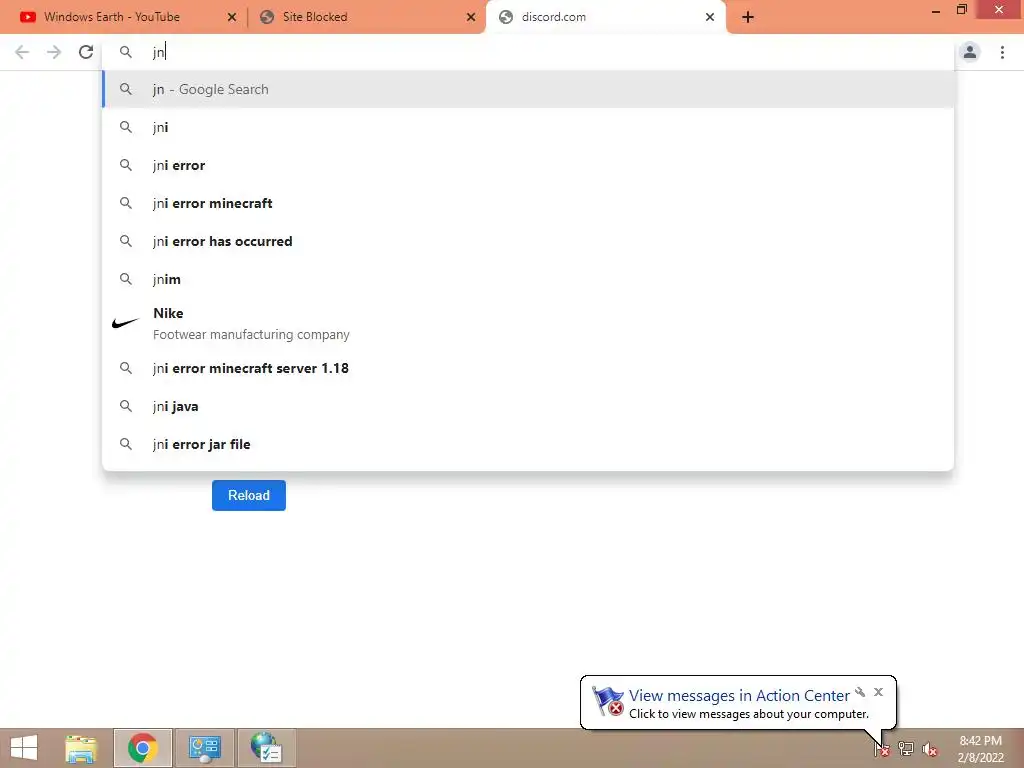Click the Nike swoosh logo icon
Image resolution: width=1024 pixels, height=768 pixels.
point(125,323)
